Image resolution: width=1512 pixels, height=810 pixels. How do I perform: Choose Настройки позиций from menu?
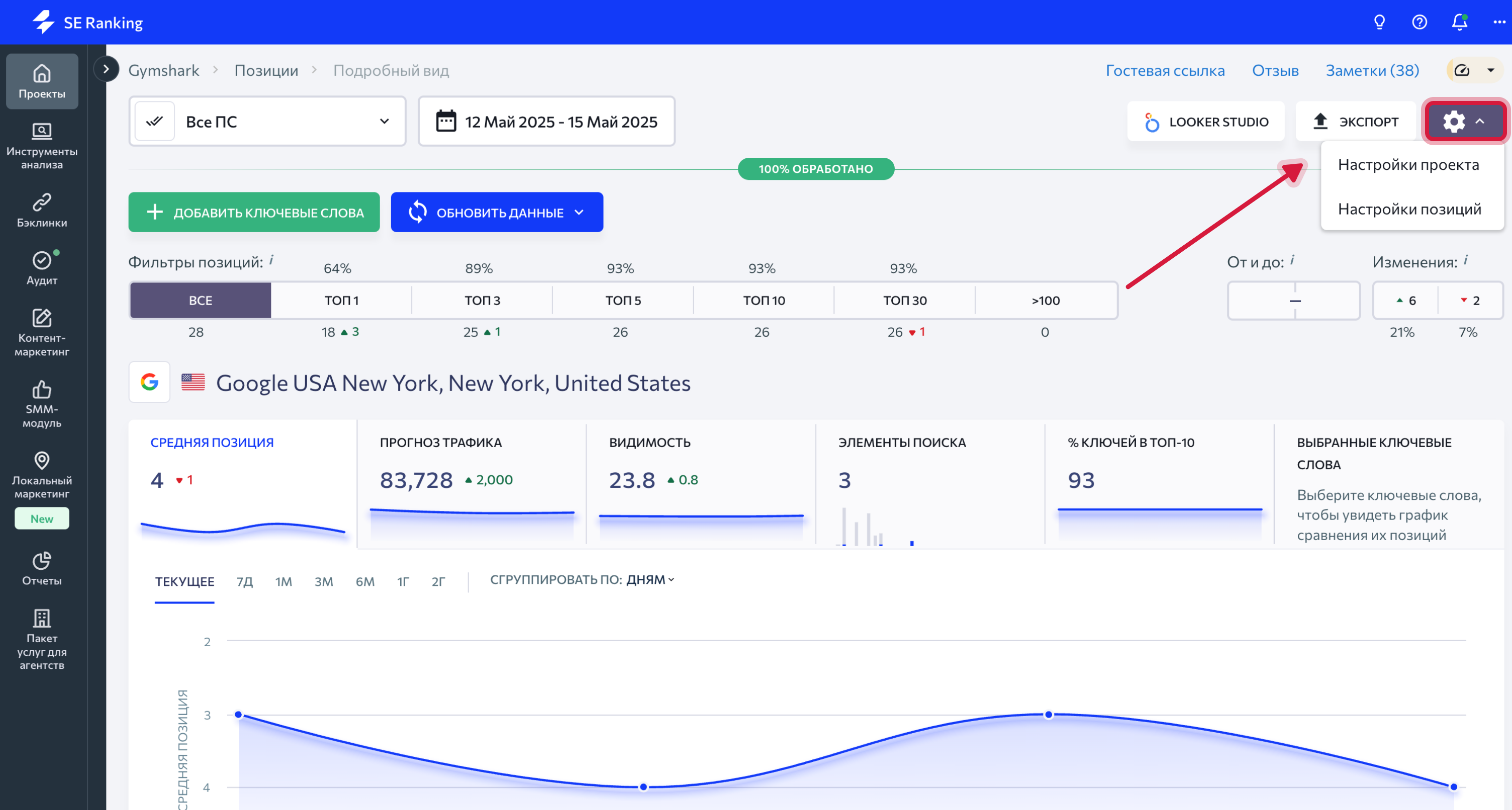coord(1409,210)
